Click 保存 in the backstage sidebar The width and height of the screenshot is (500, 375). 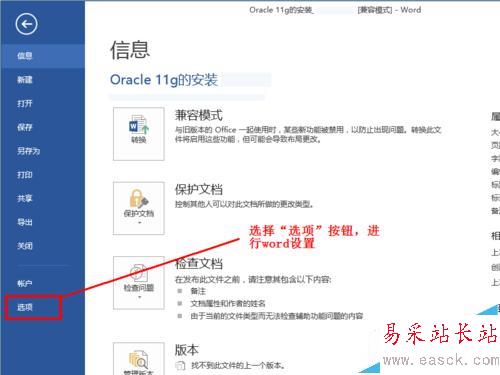(x=42, y=127)
